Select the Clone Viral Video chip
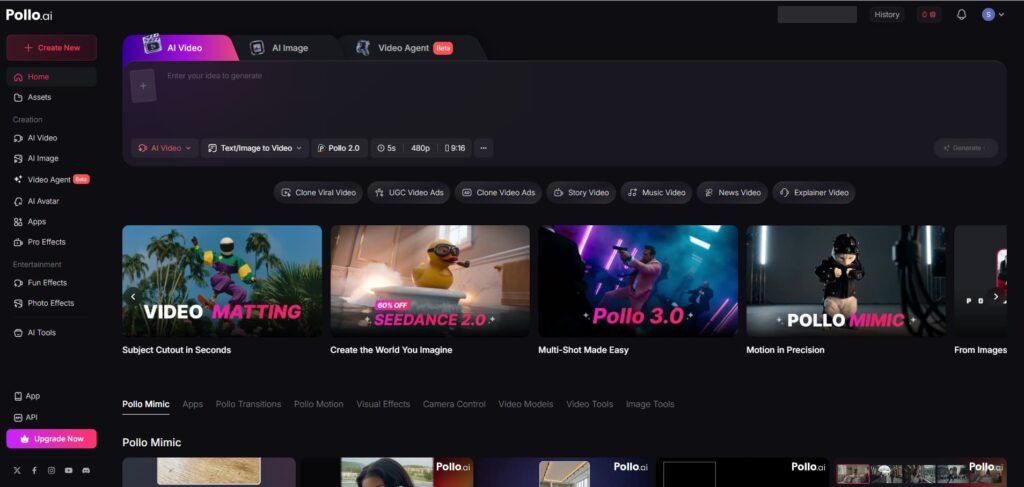 pos(318,193)
